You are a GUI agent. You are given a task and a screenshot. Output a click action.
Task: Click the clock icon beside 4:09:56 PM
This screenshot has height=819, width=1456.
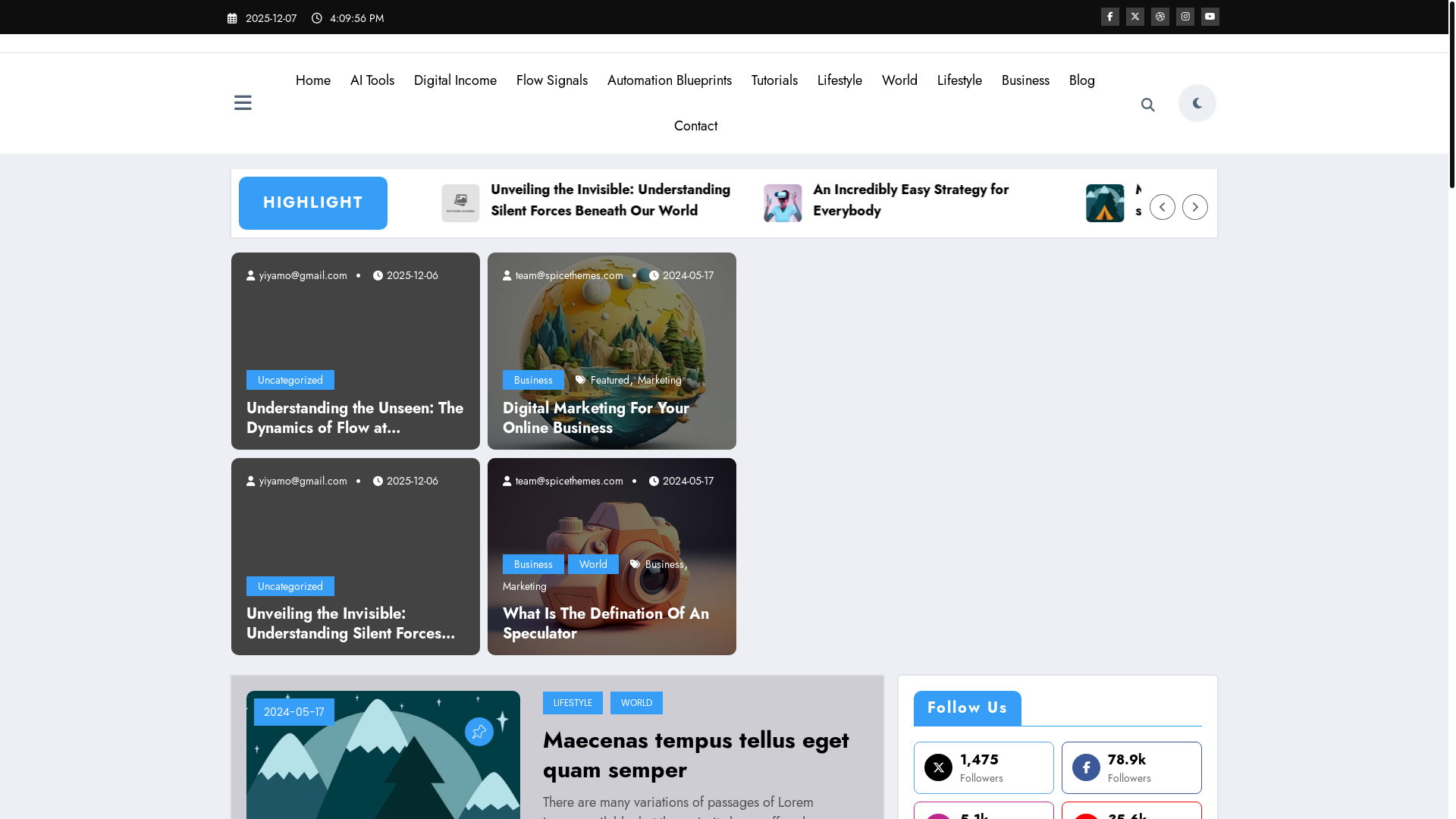coord(317,18)
